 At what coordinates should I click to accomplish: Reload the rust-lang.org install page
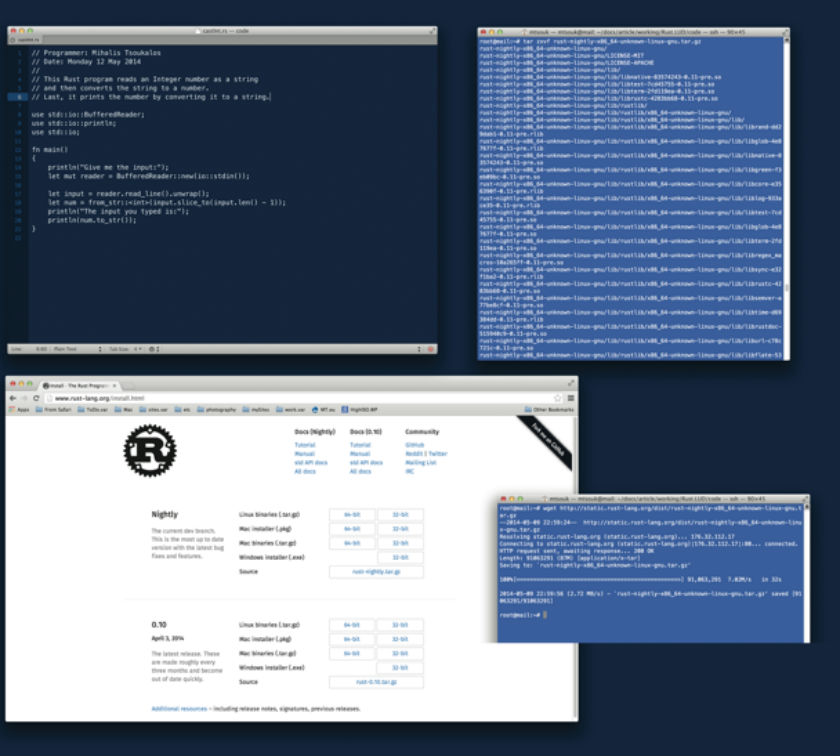(x=36, y=398)
